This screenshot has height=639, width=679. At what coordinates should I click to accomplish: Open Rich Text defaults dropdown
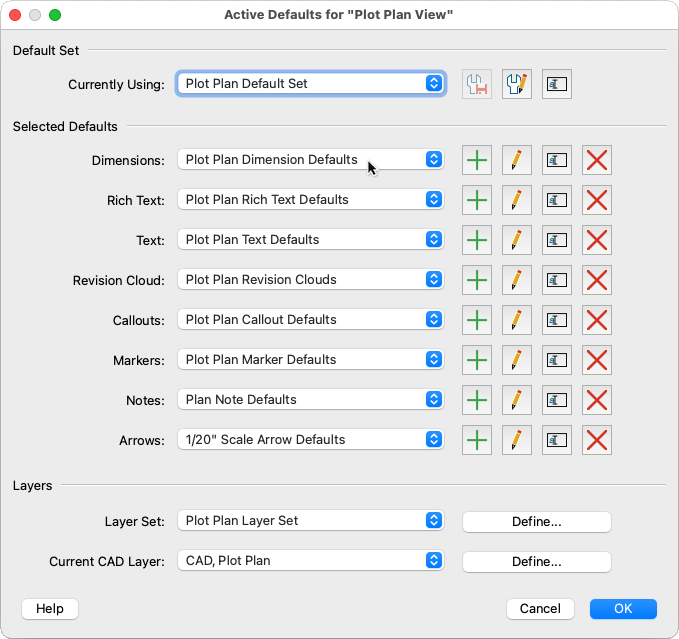coord(311,200)
